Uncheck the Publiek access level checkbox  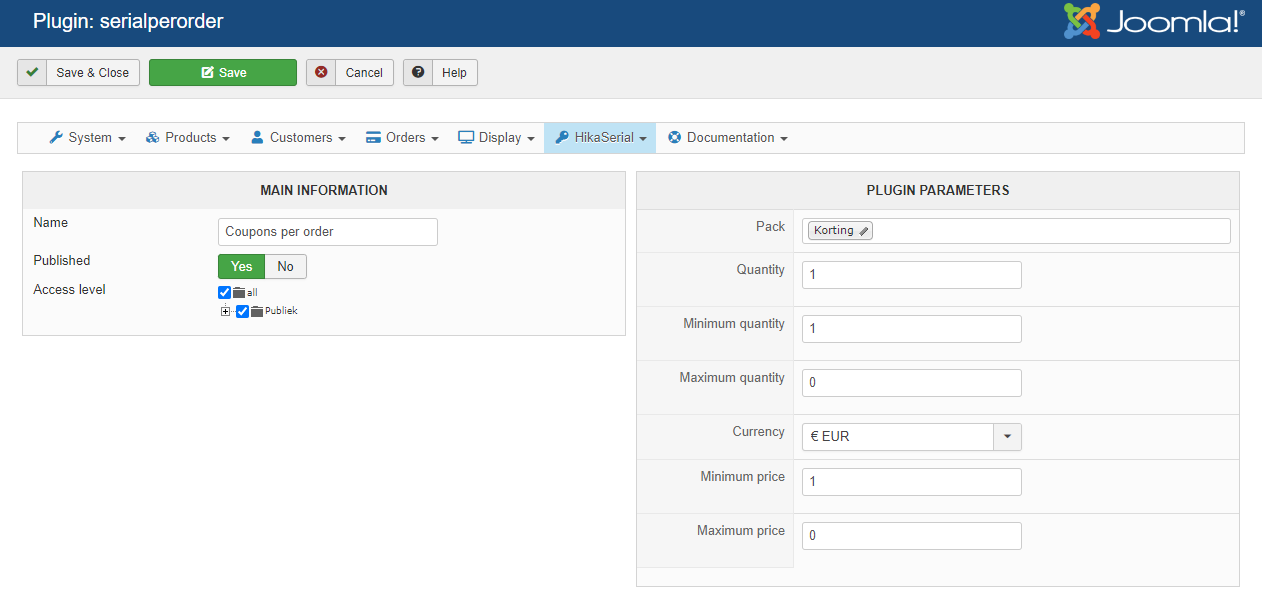pyautogui.click(x=242, y=311)
